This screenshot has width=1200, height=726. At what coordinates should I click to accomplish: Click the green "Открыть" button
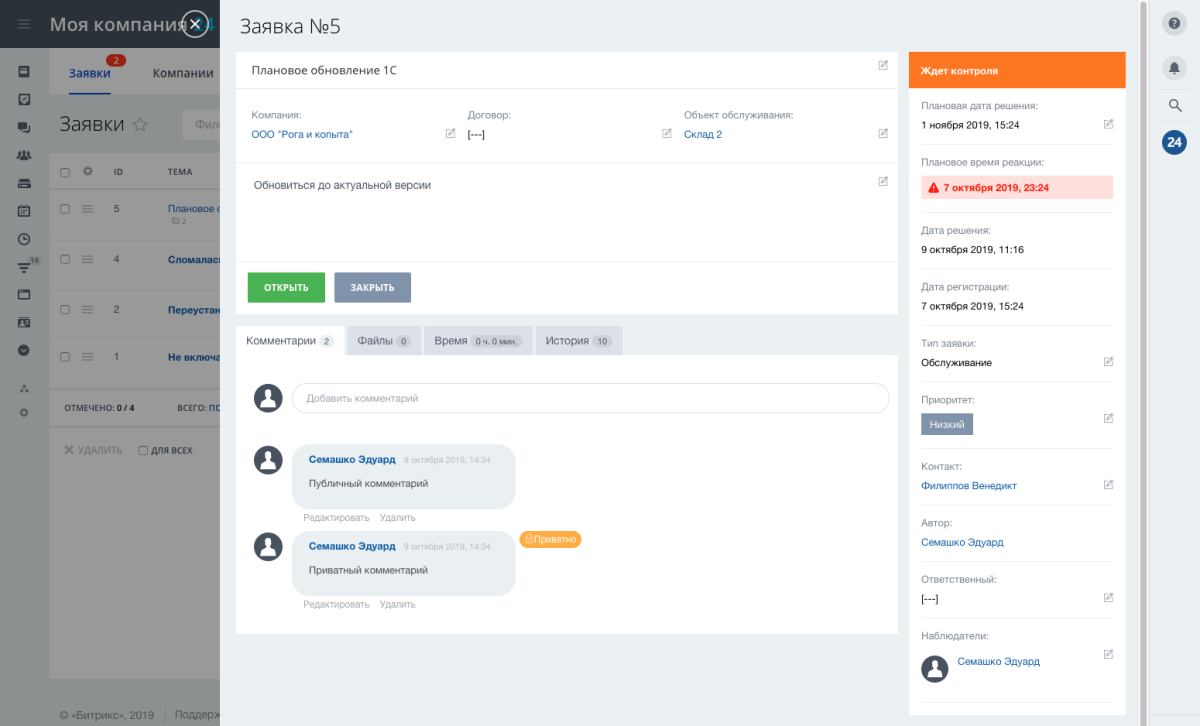[x=286, y=287]
